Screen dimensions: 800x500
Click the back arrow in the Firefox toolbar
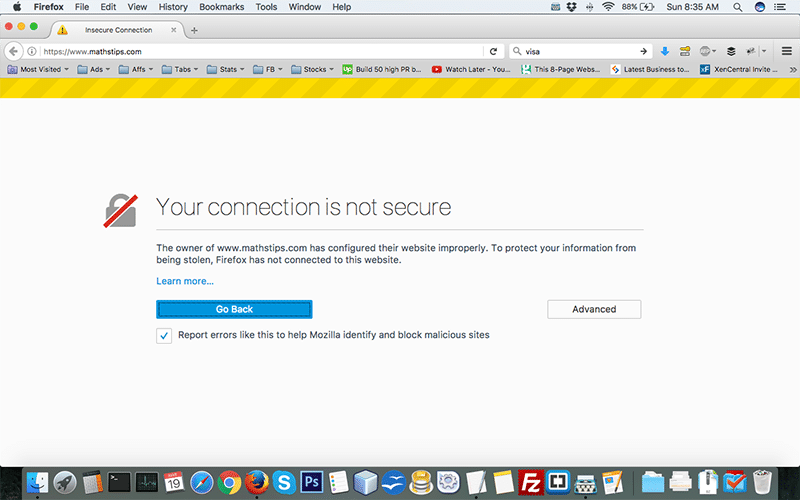(14, 51)
